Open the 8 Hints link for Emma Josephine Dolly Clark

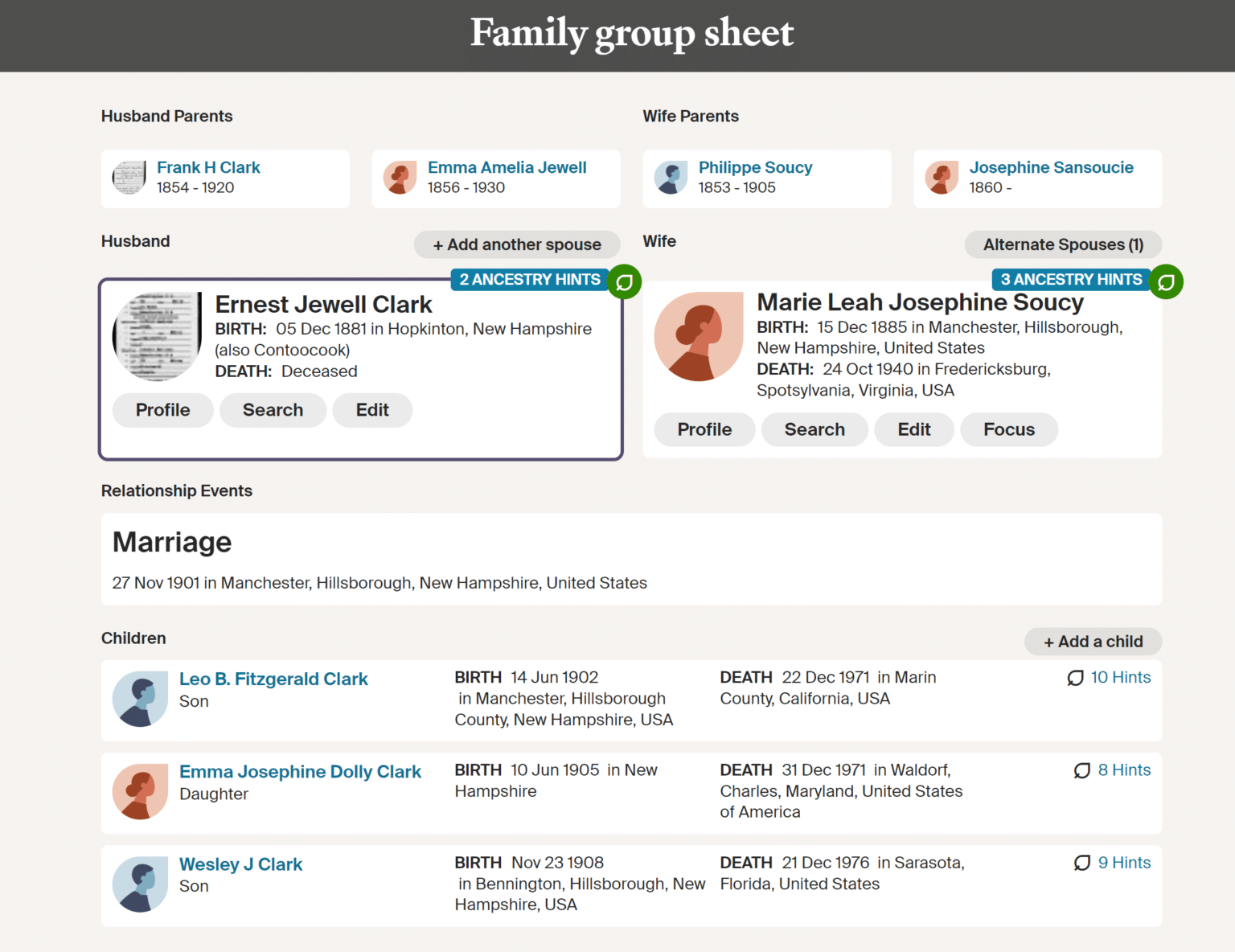point(1124,770)
